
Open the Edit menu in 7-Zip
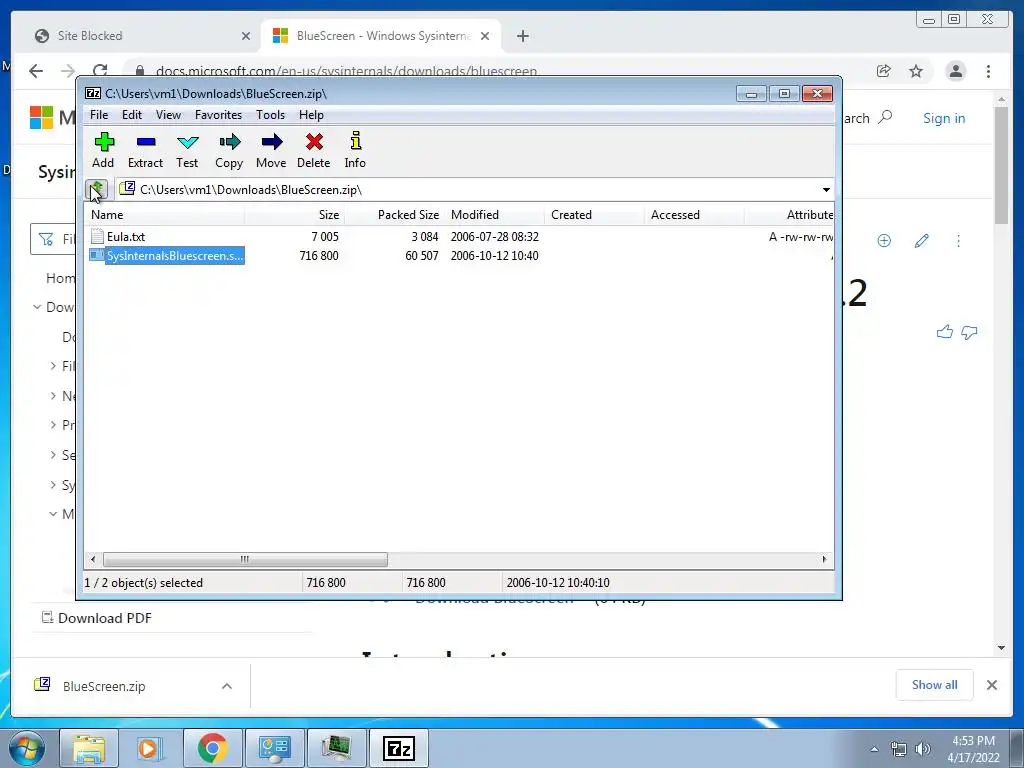pyautogui.click(x=132, y=115)
